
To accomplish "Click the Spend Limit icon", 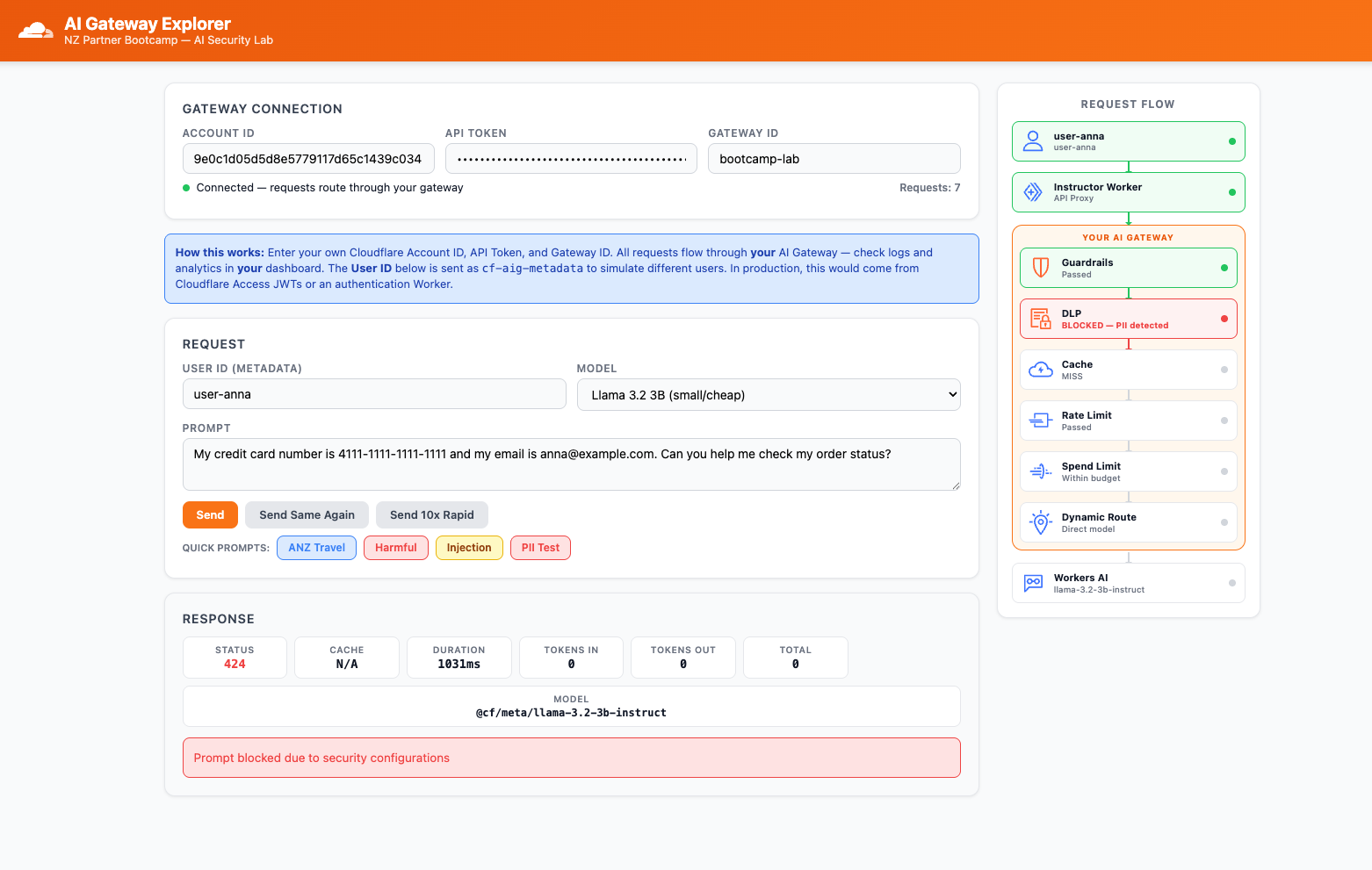I will [x=1041, y=471].
